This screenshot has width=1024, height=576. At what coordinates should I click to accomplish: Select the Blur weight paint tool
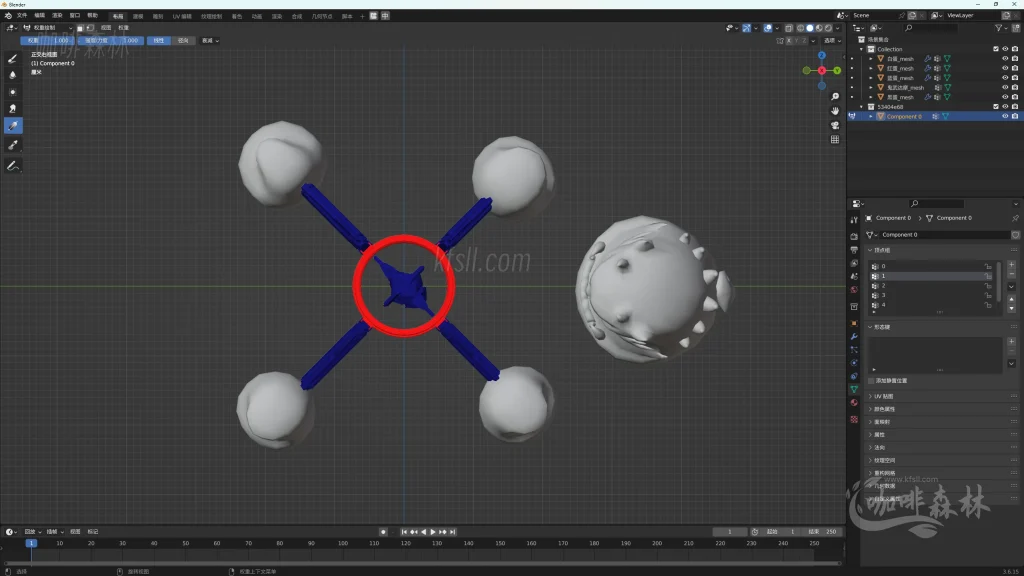14,75
